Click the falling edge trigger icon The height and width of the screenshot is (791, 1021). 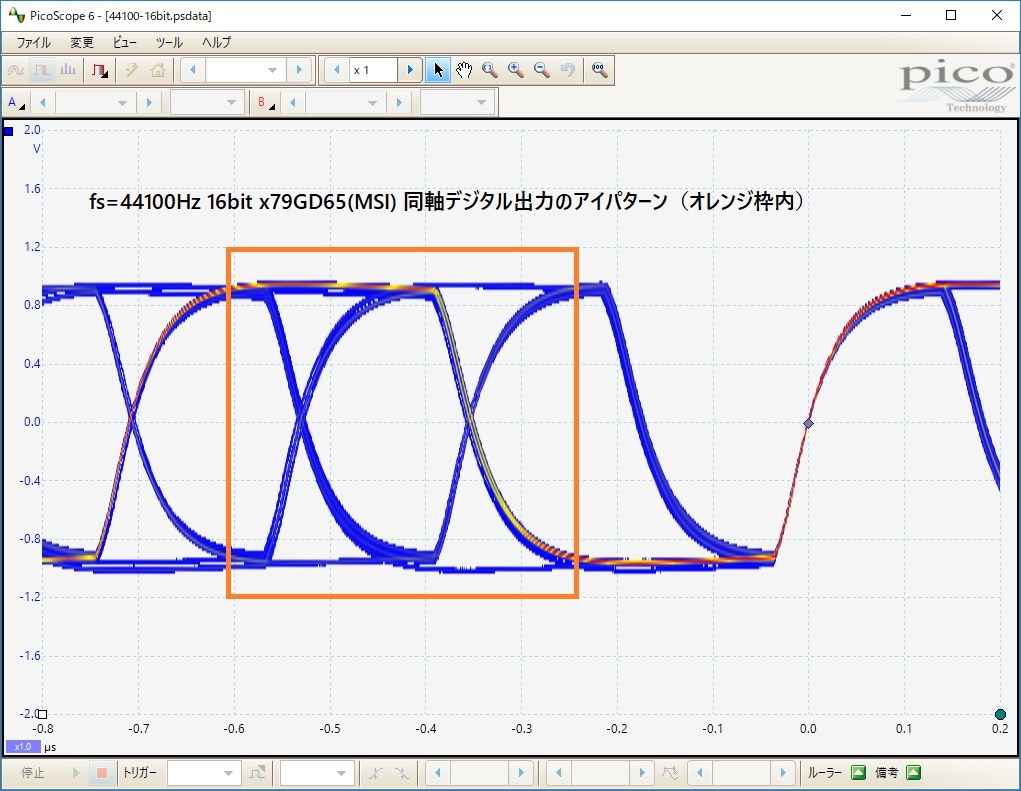click(x=402, y=773)
